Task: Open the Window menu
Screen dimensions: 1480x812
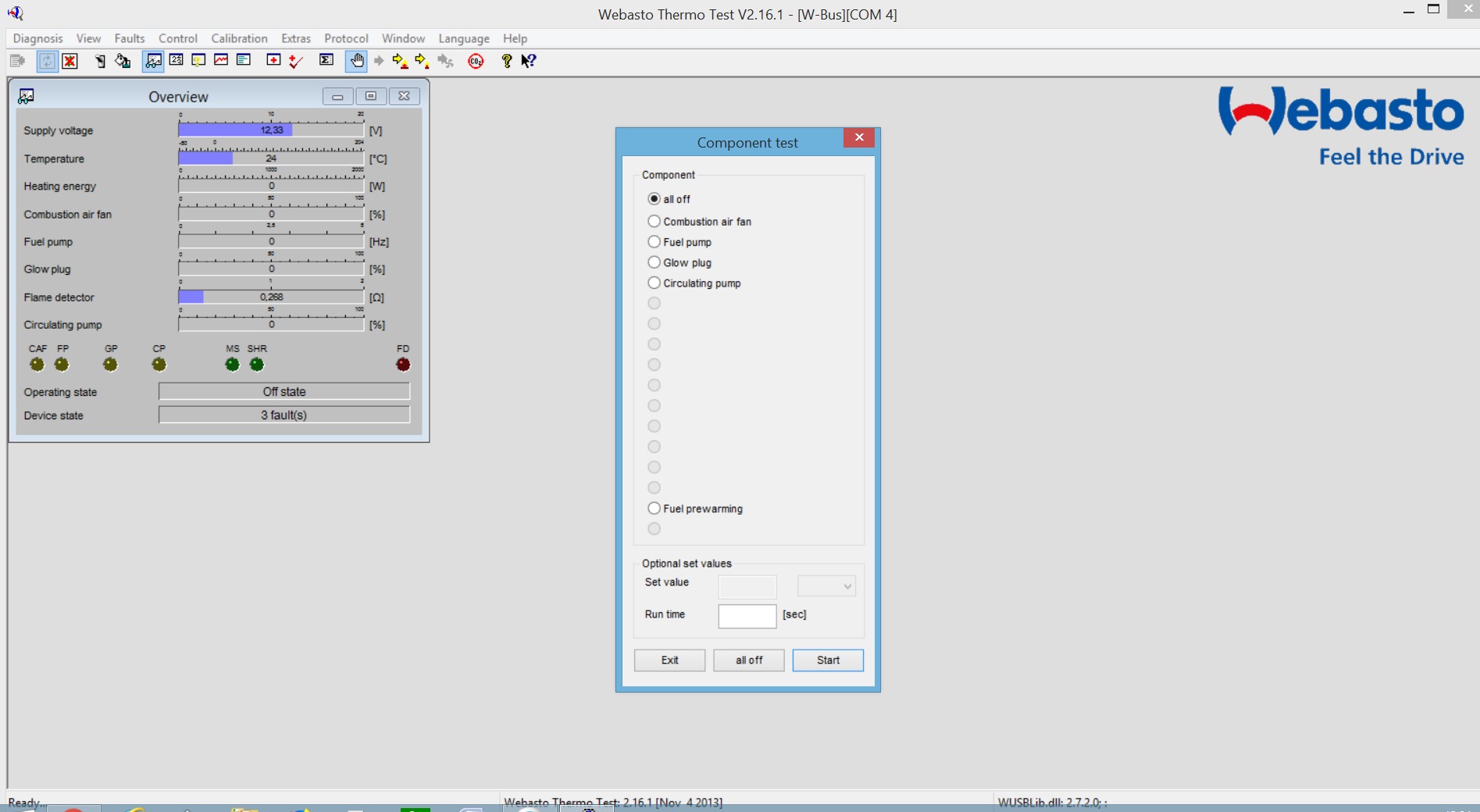Action: [x=403, y=38]
